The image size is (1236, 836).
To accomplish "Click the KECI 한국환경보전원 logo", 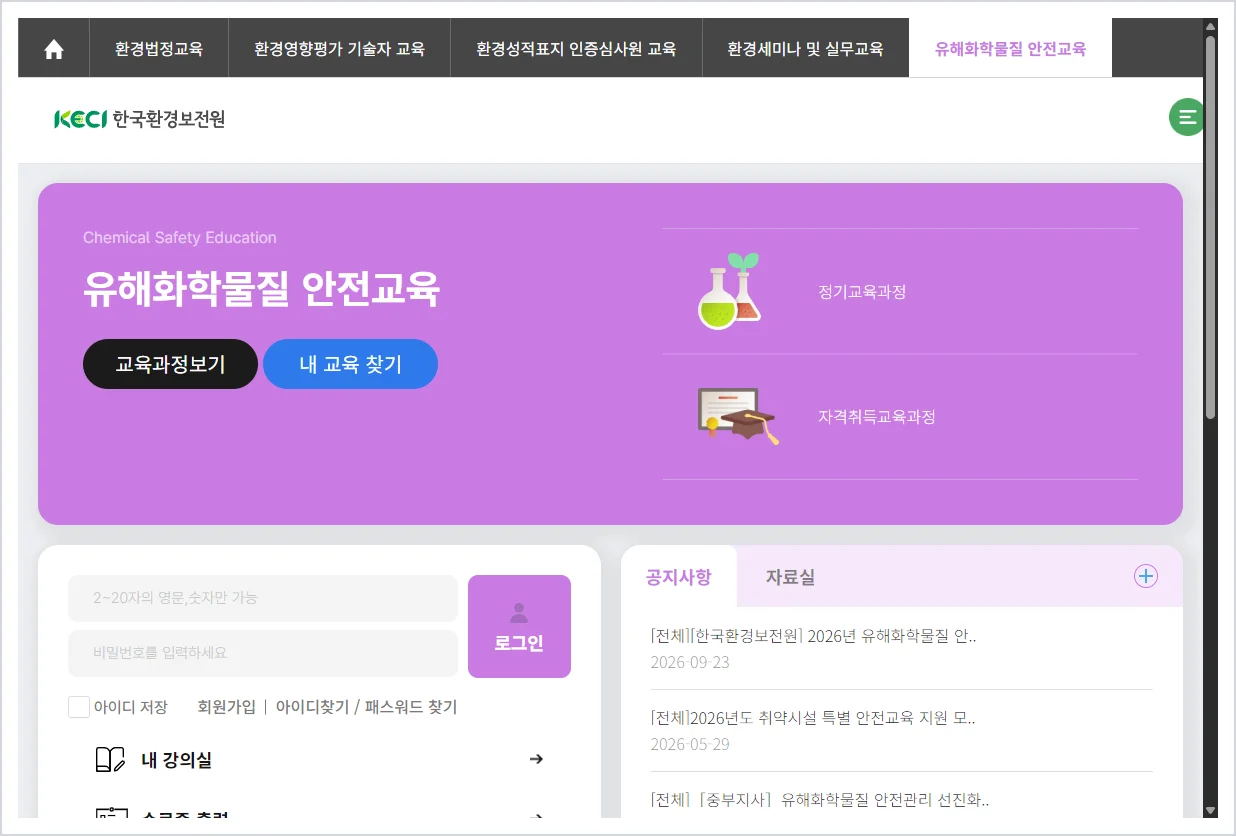I will click(x=139, y=119).
